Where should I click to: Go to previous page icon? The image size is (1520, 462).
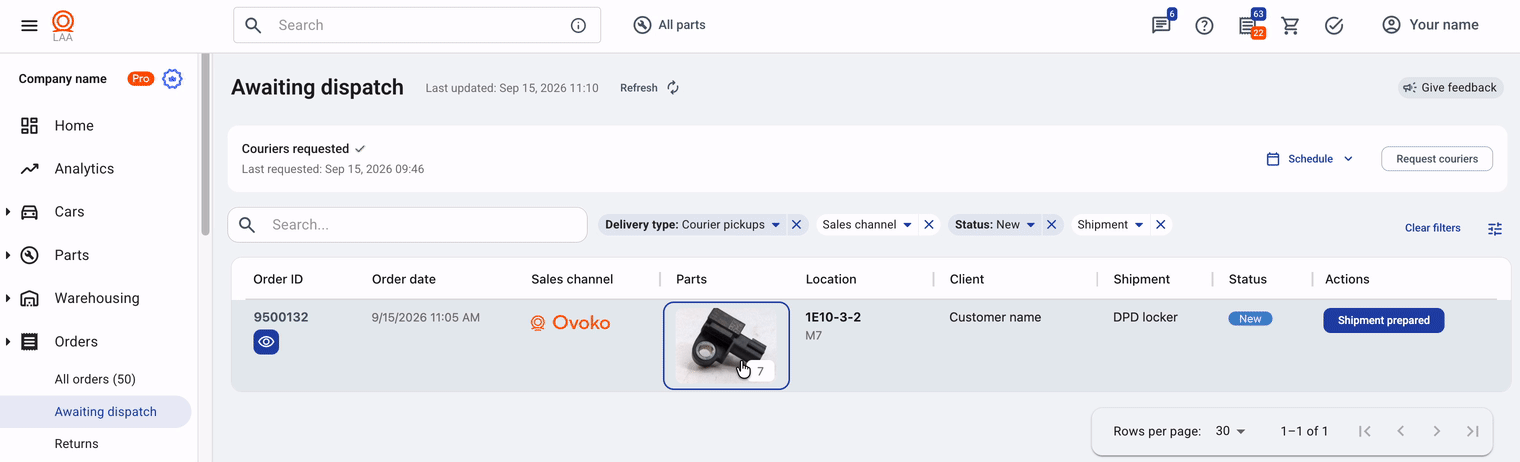click(1401, 431)
